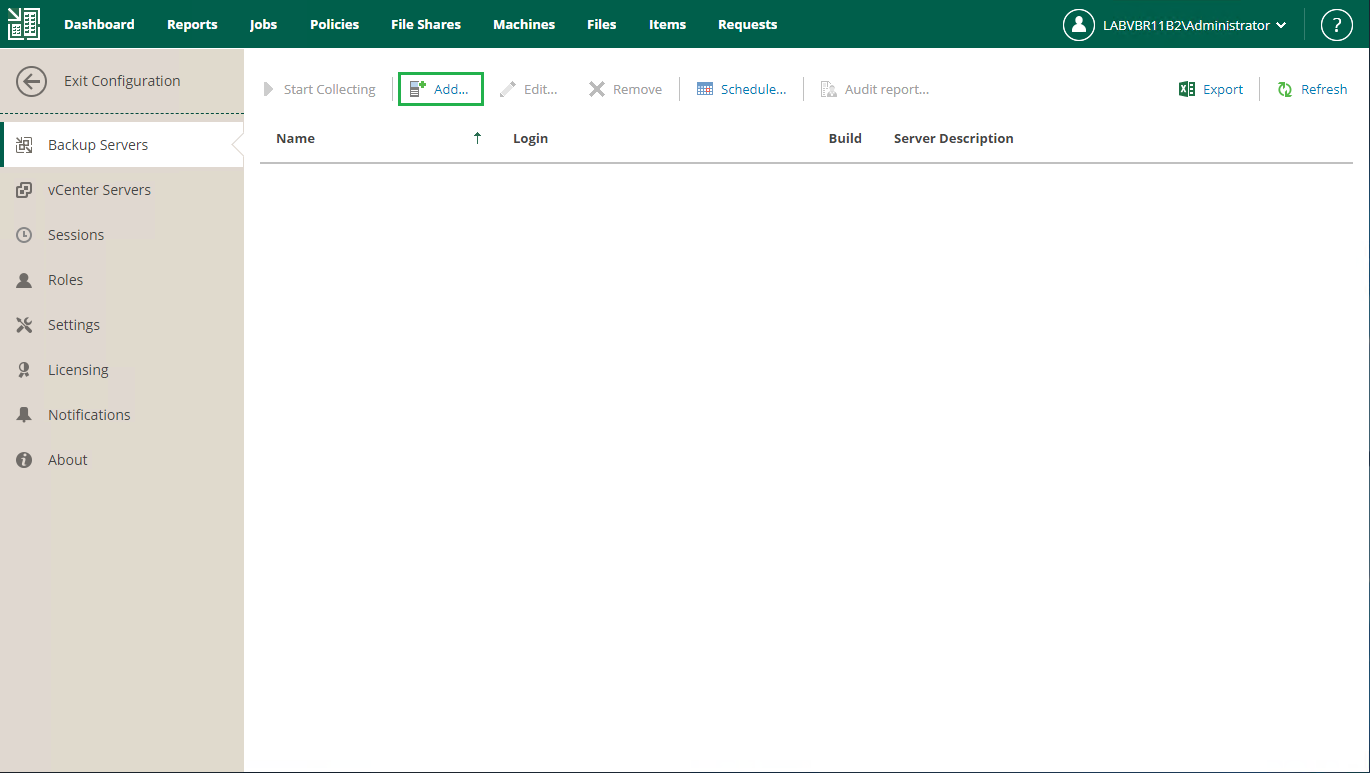Open Licensing in the sidebar
1370x773 pixels.
tap(78, 370)
